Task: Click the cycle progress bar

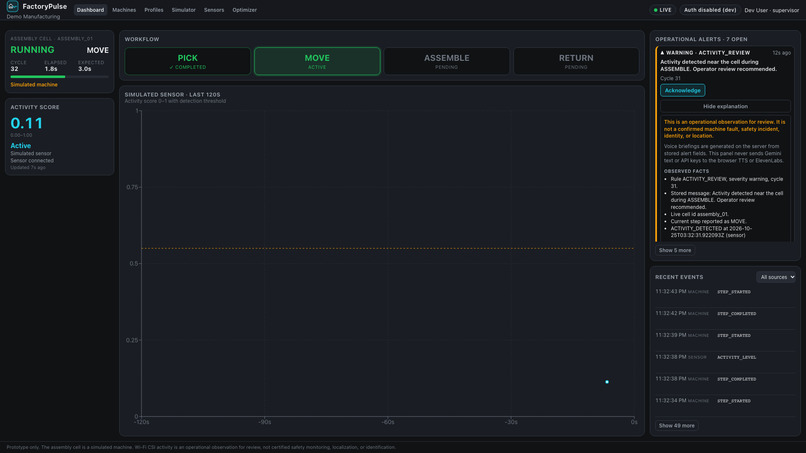Action: (60, 77)
